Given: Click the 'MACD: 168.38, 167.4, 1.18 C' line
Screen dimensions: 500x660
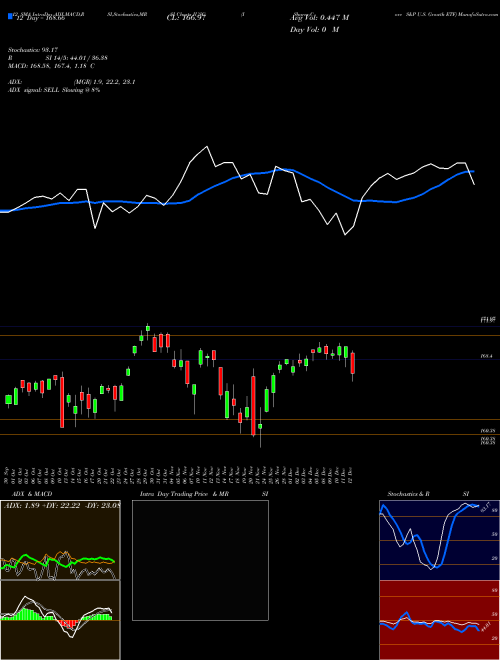Looking at the screenshot, I should (51, 66).
